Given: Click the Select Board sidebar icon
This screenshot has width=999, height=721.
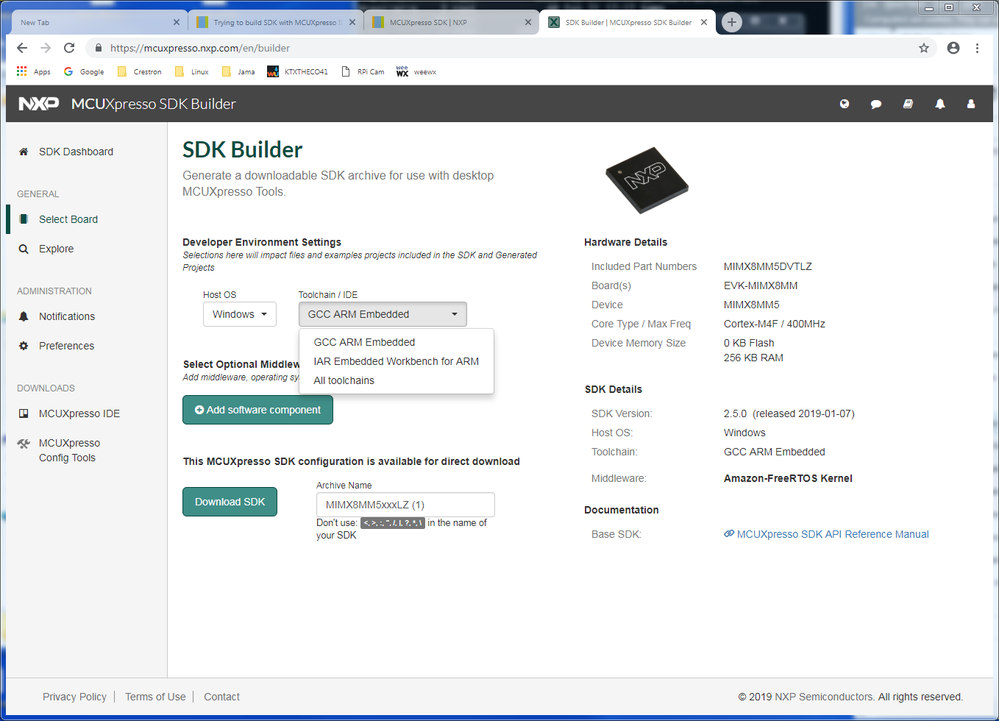Looking at the screenshot, I should click(24, 219).
